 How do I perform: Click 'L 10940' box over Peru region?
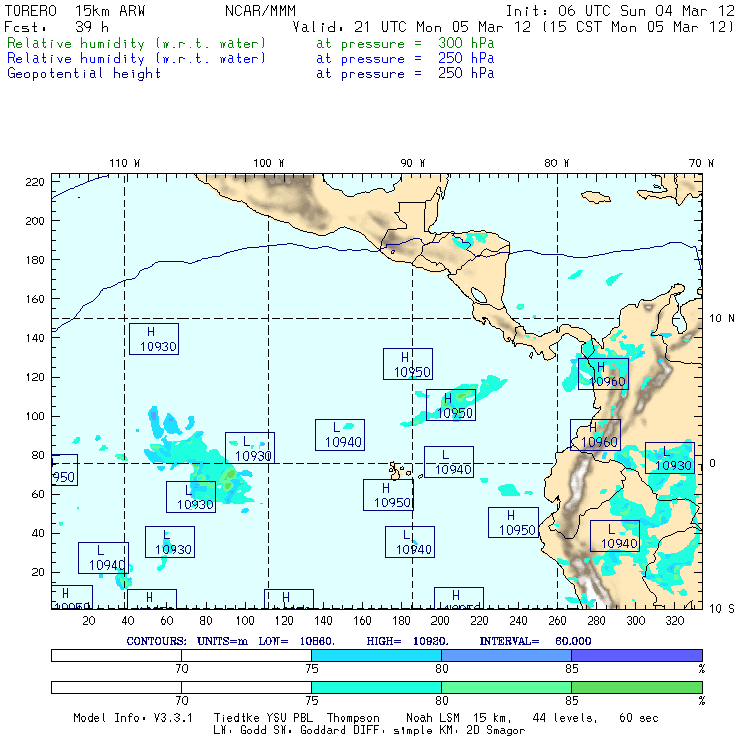[x=615, y=536]
